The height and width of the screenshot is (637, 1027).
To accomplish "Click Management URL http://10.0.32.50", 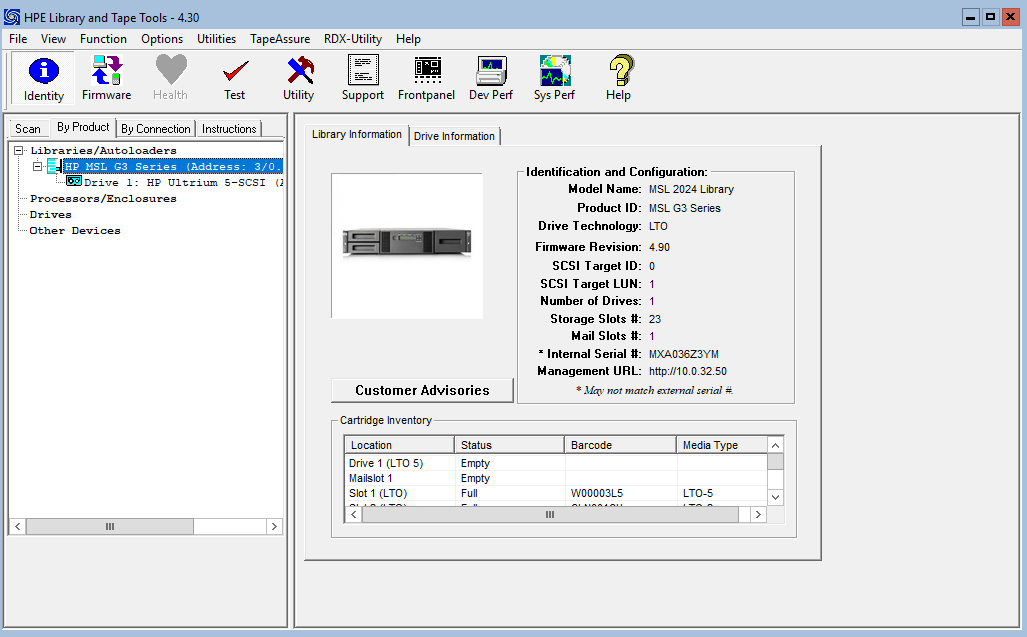I will [x=688, y=371].
